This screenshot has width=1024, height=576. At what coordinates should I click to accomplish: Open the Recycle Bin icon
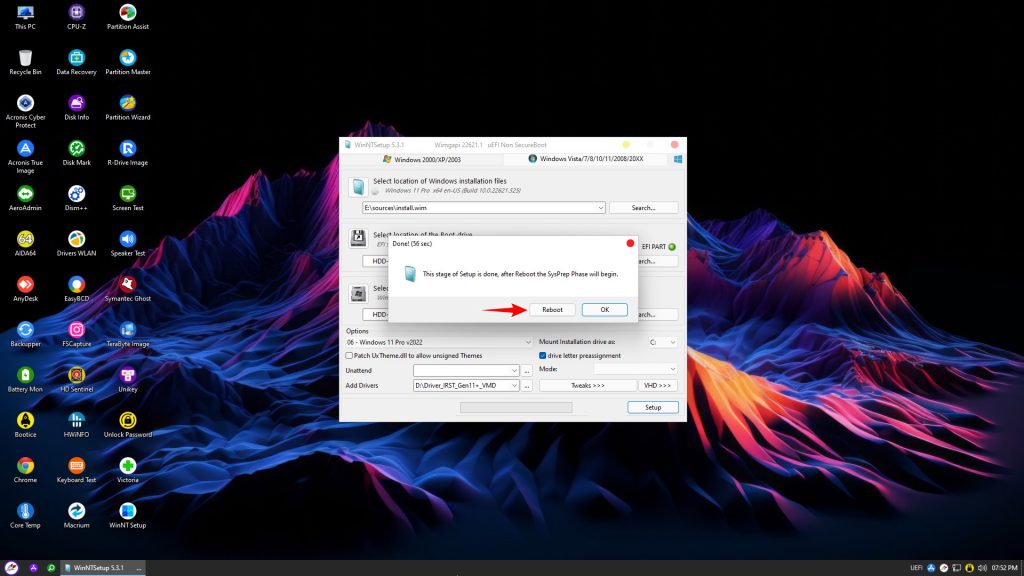[x=25, y=62]
